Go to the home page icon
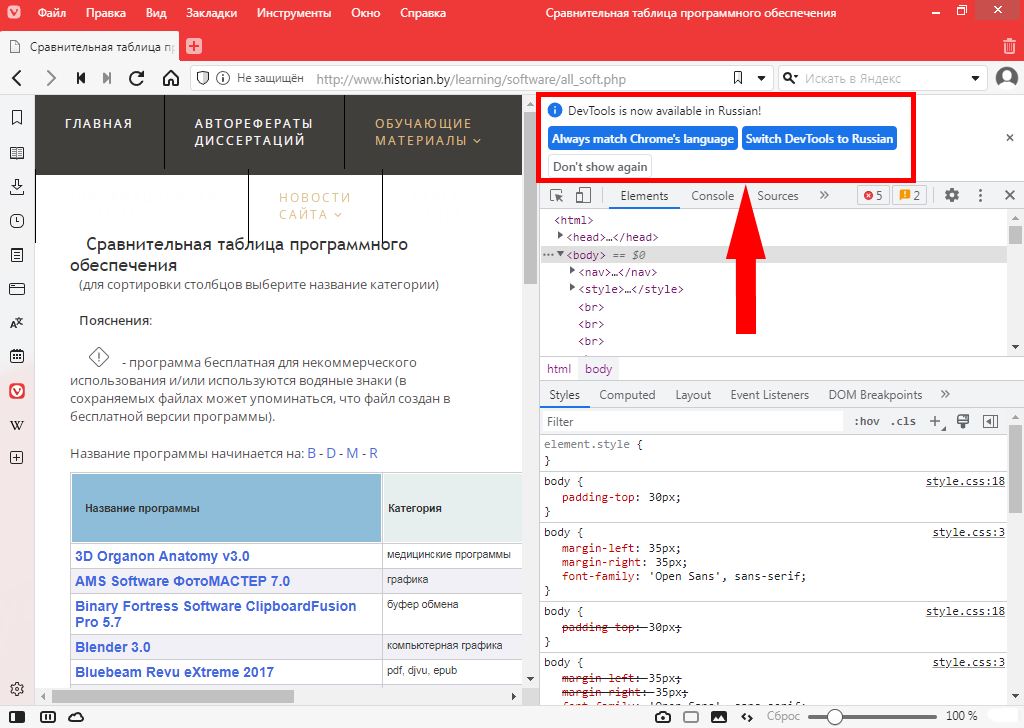 point(171,78)
